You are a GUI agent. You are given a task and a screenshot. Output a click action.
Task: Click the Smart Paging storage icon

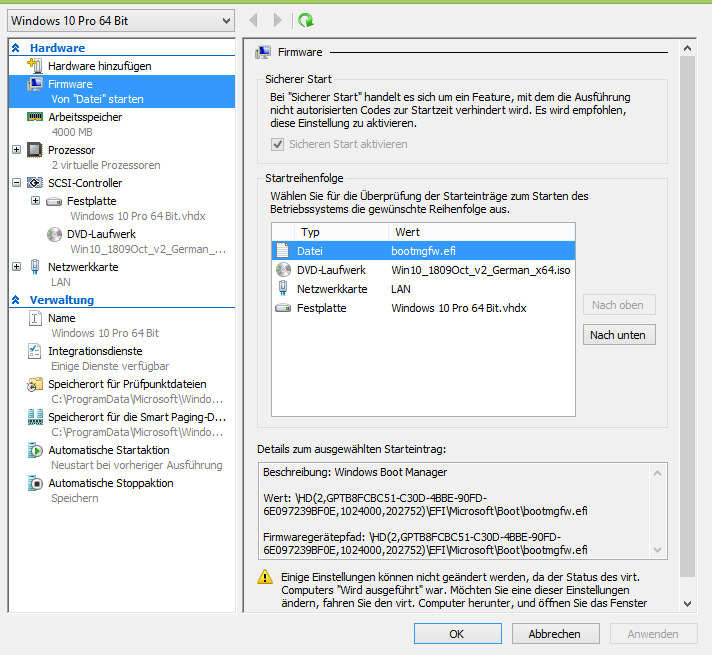[35, 417]
